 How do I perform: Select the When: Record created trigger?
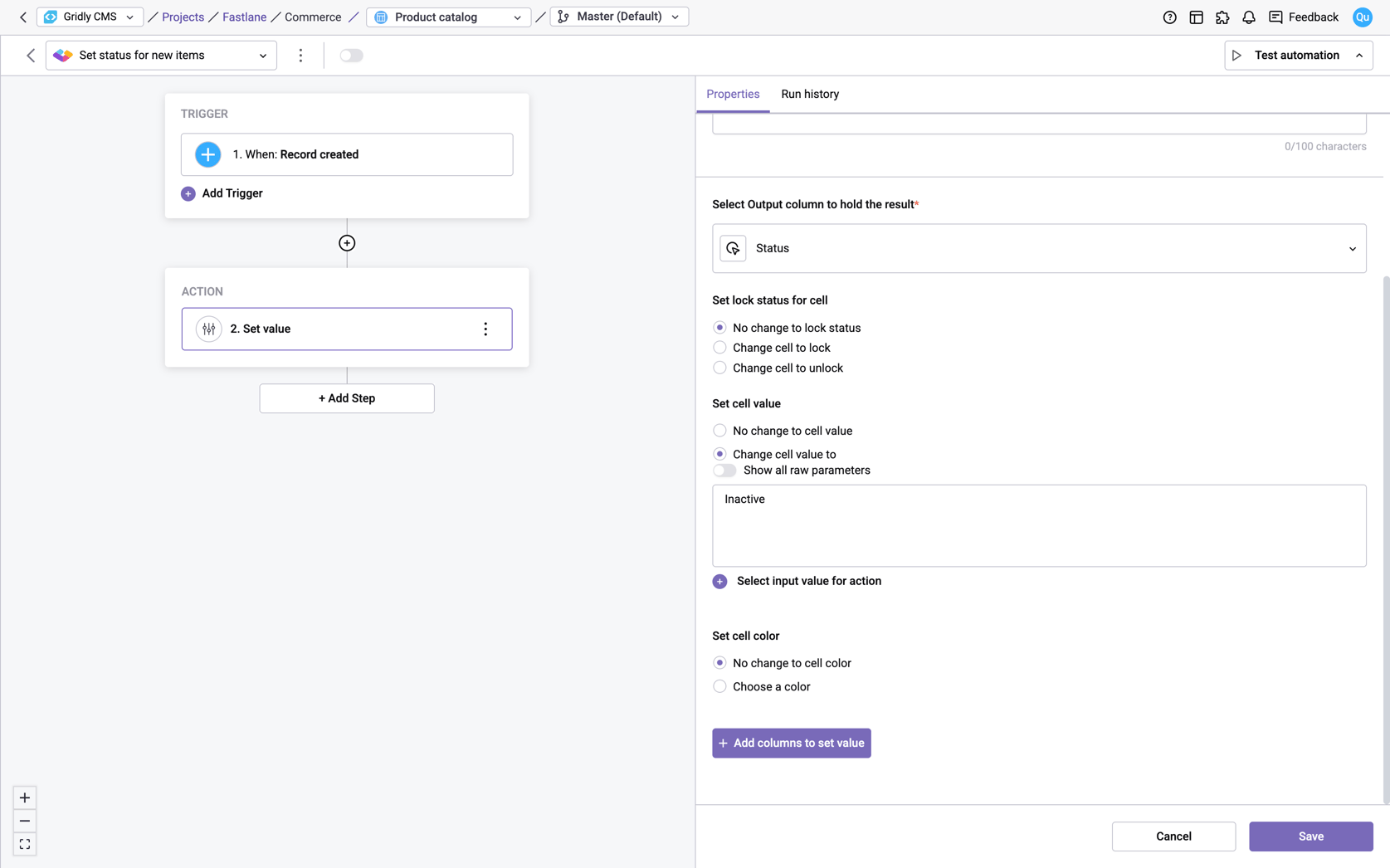click(347, 154)
